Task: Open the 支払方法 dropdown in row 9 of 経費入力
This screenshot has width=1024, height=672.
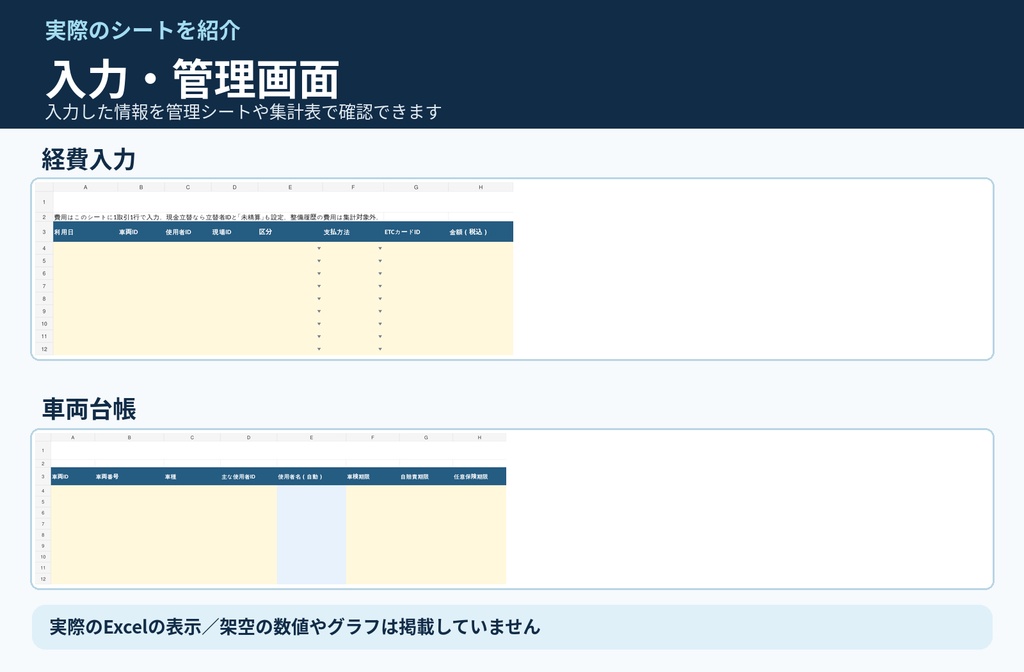Action: tap(380, 312)
